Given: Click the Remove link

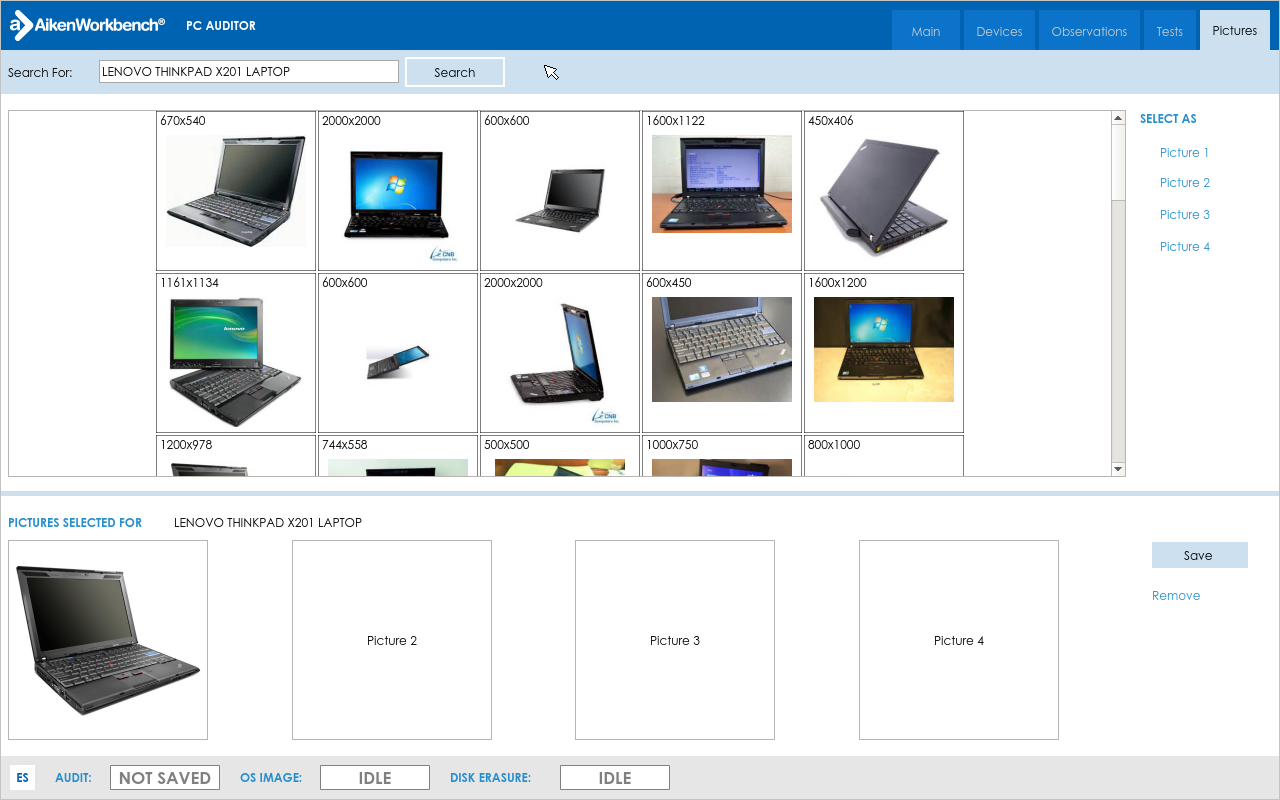Looking at the screenshot, I should click(1176, 596).
